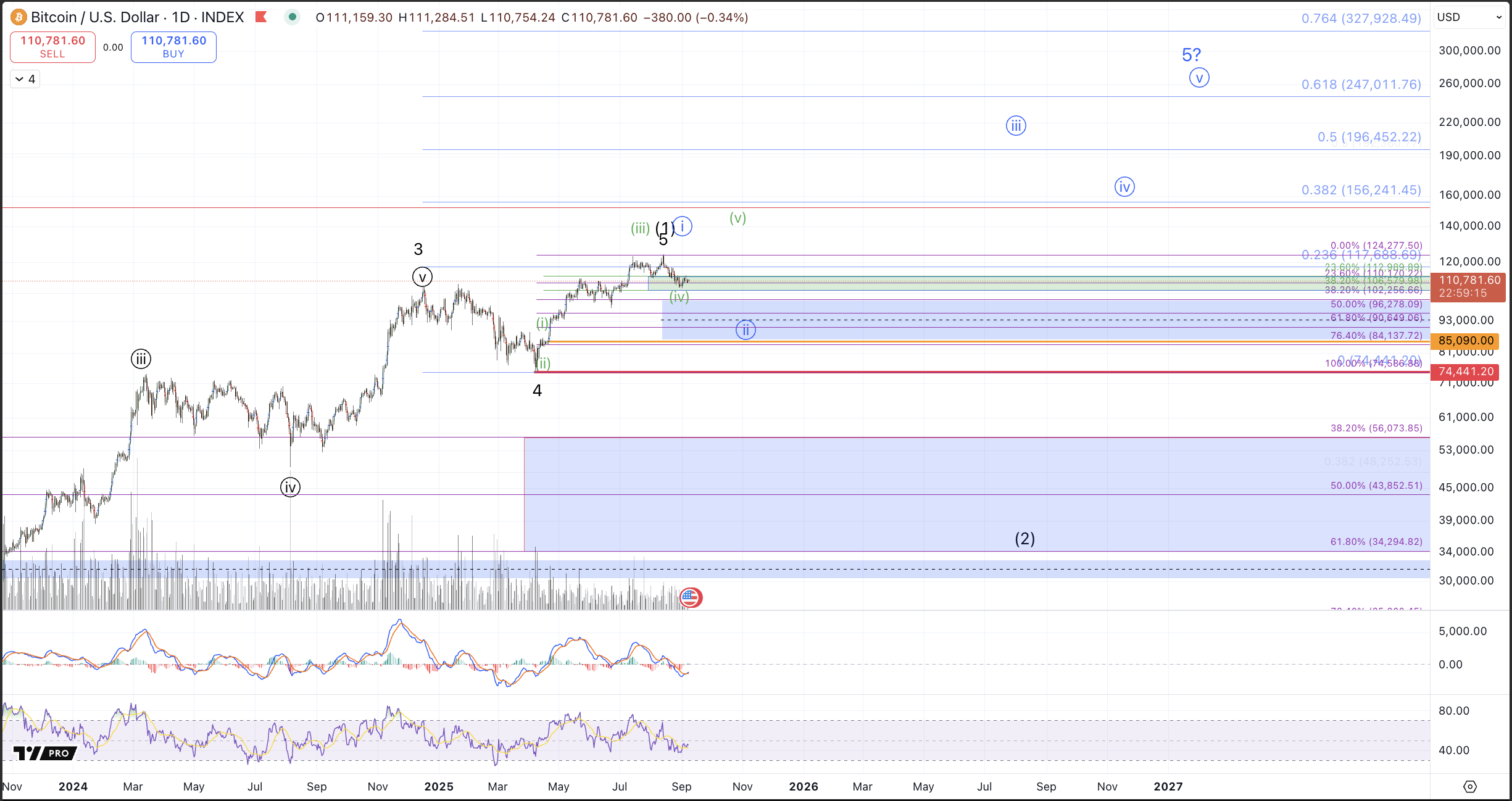Select the green (iii) wave label

640,228
